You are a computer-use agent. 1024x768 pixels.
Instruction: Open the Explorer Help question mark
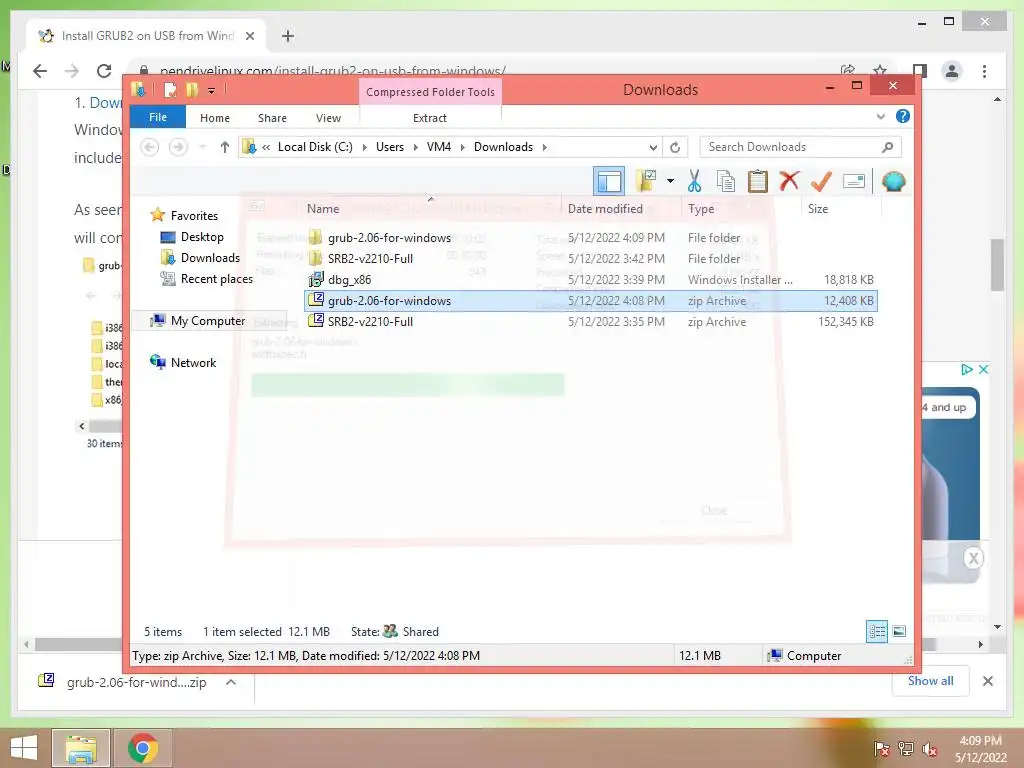coord(903,116)
